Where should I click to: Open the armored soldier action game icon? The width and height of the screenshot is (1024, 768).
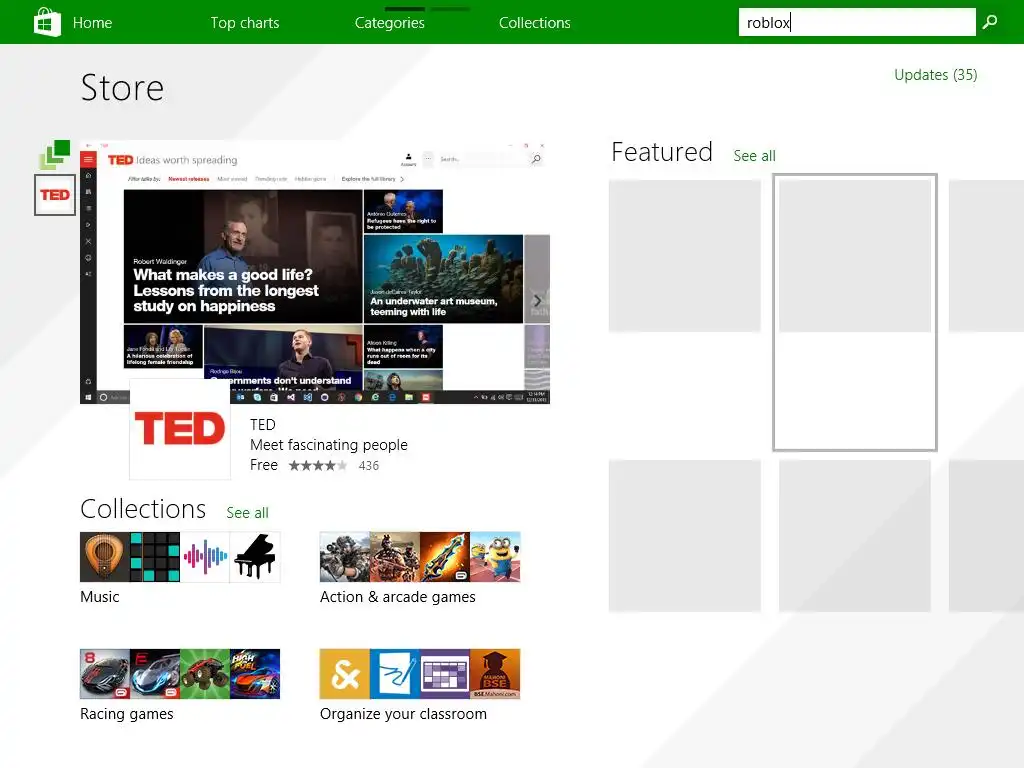(395, 557)
